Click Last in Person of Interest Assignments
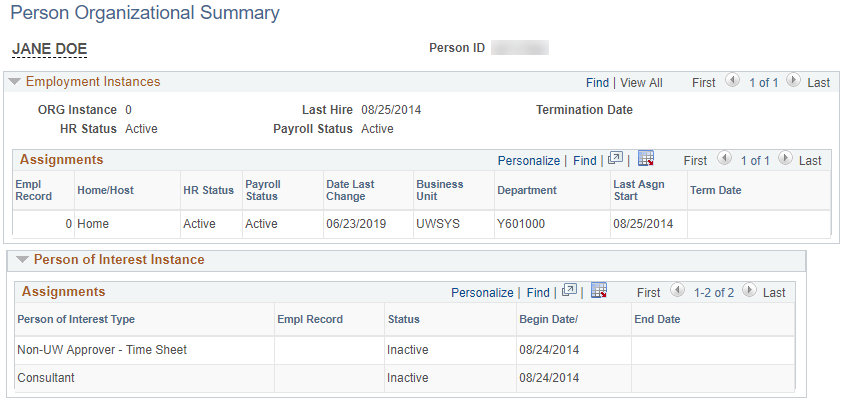Image resolution: width=845 pixels, height=400 pixels. pyautogui.click(x=774, y=293)
